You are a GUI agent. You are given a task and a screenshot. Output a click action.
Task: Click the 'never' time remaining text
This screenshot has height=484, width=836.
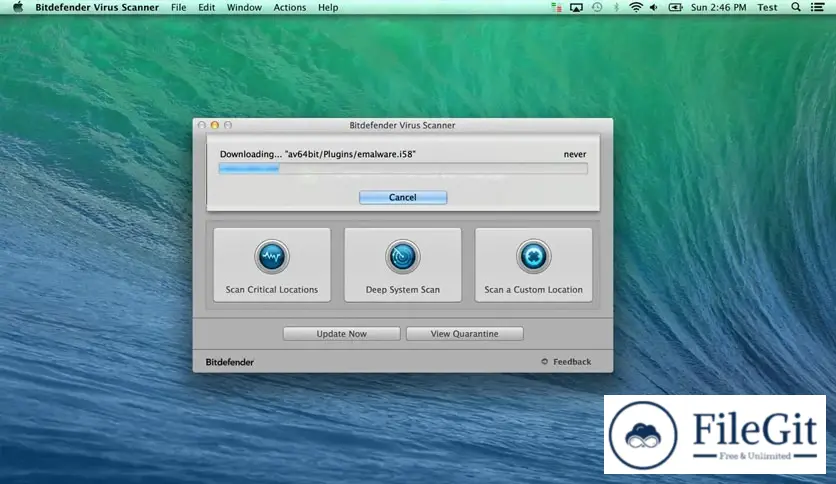click(x=575, y=154)
